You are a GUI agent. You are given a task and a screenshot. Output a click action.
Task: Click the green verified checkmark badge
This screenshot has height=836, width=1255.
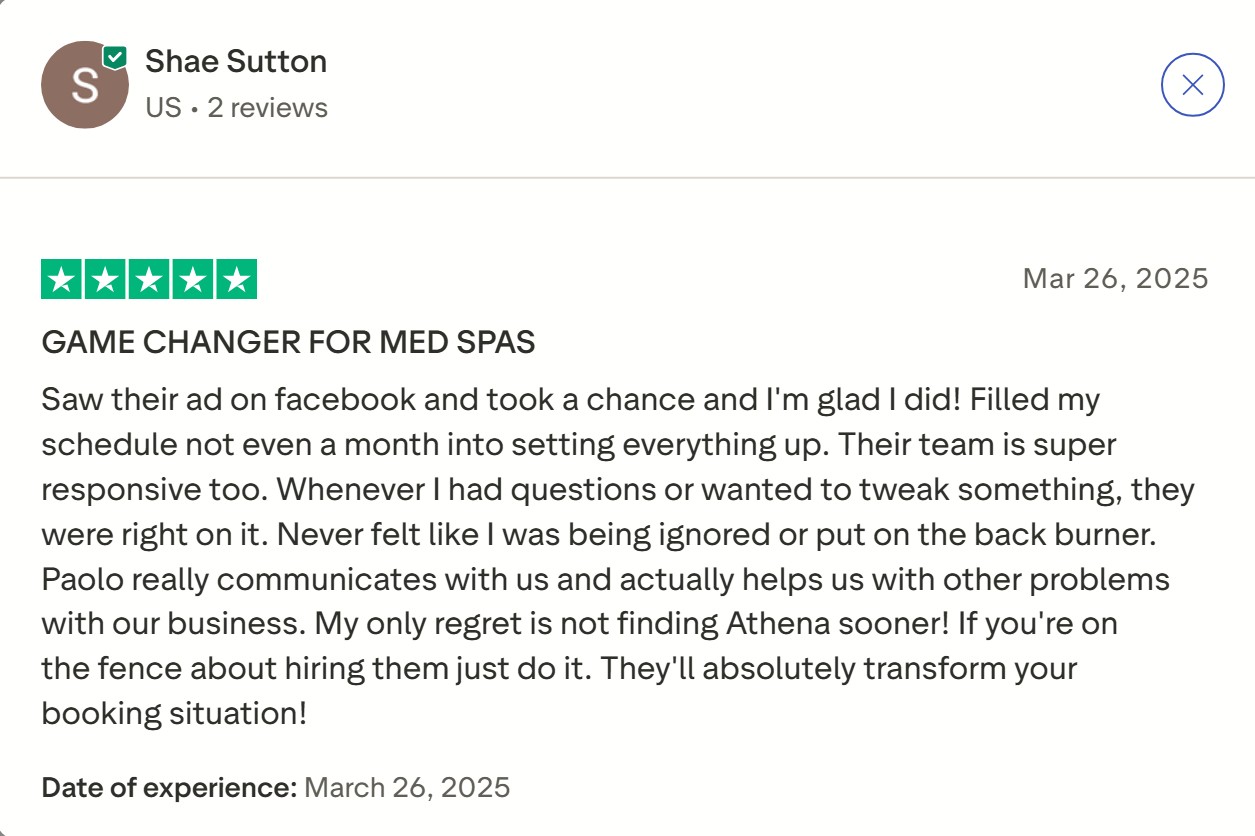tap(115, 57)
